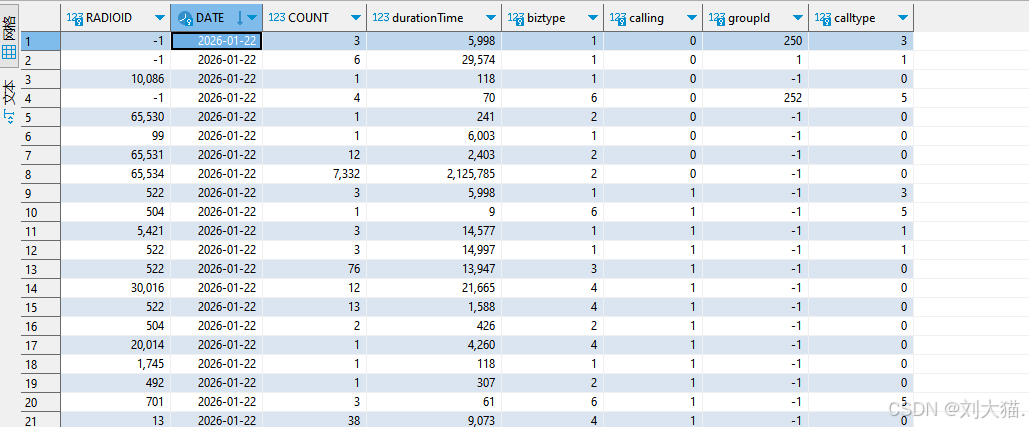Click the numeric type icon beside calltype
This screenshot has width=1029, height=427.
[823, 18]
